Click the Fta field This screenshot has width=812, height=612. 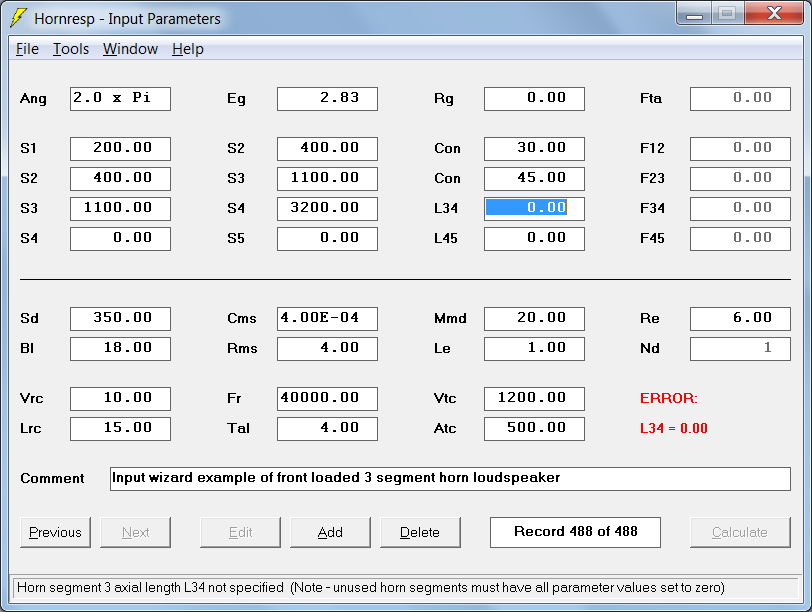click(x=741, y=98)
